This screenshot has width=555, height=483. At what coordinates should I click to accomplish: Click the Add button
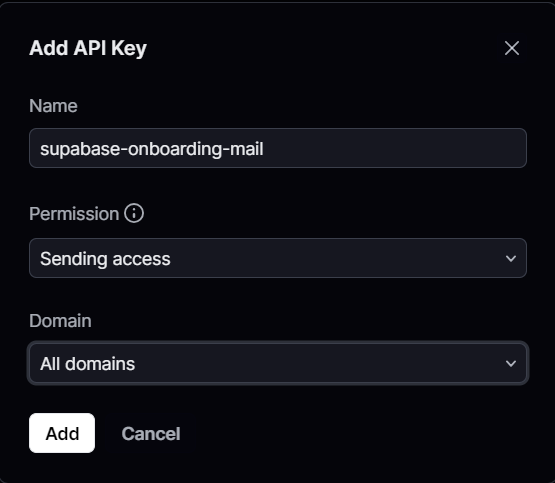coord(62,433)
